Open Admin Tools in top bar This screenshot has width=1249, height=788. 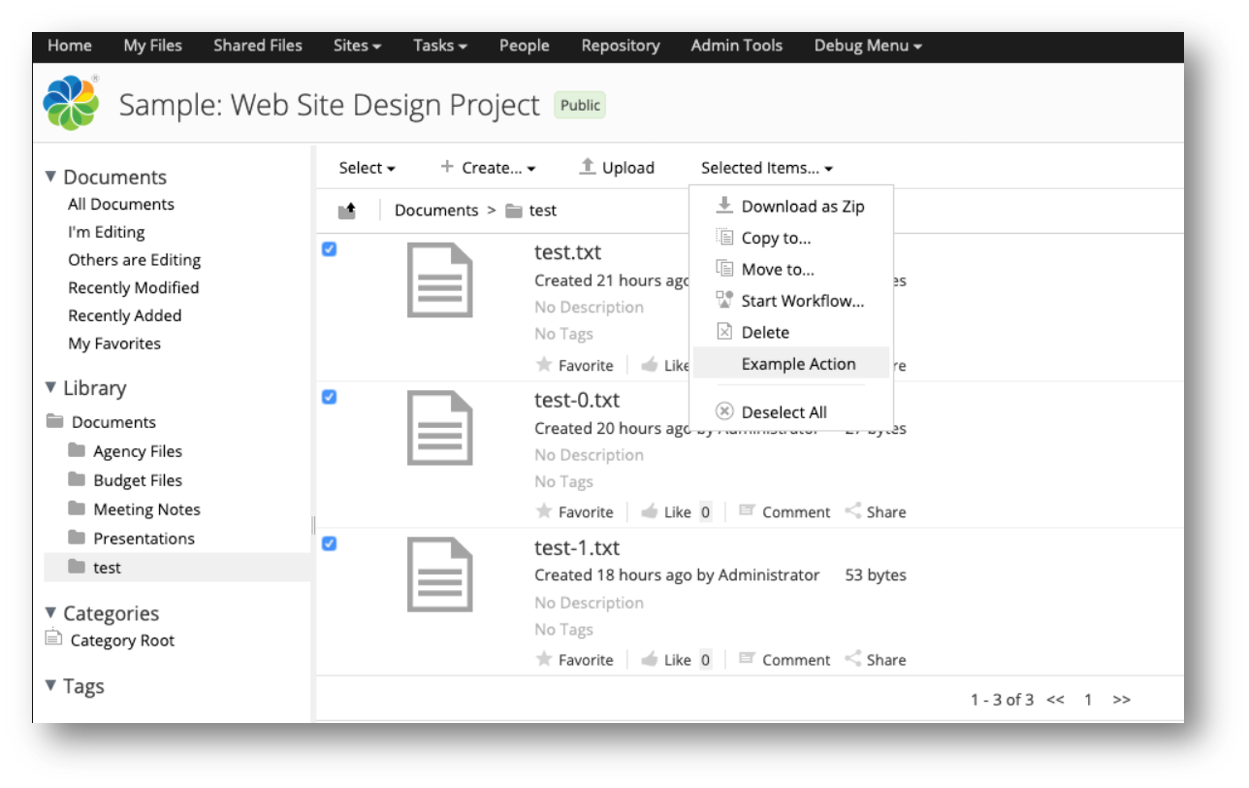coord(737,46)
